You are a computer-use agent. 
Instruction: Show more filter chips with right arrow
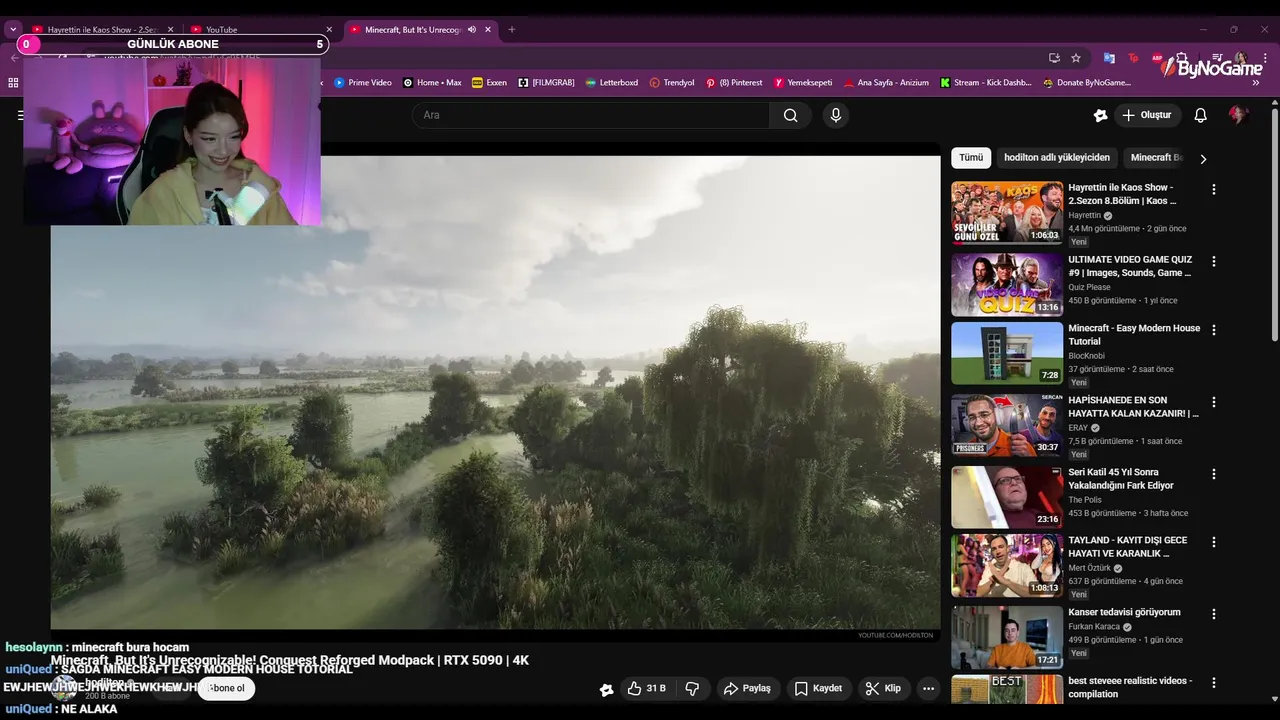coord(1203,159)
